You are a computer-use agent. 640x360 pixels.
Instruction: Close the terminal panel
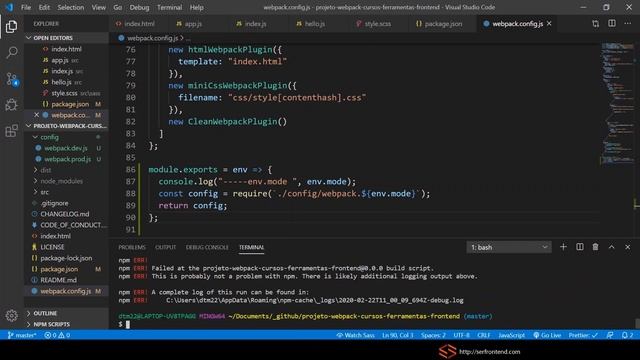click(x=628, y=247)
